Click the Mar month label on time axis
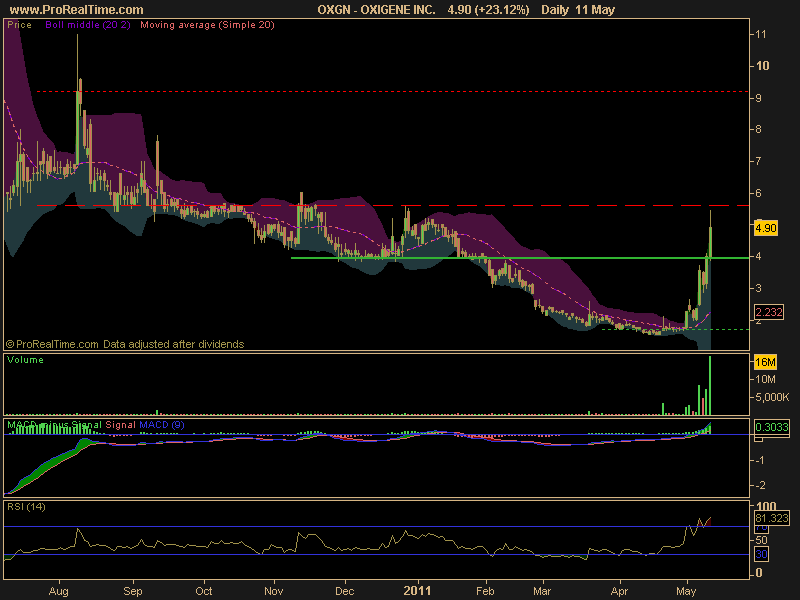The height and width of the screenshot is (600, 800). (x=542, y=591)
